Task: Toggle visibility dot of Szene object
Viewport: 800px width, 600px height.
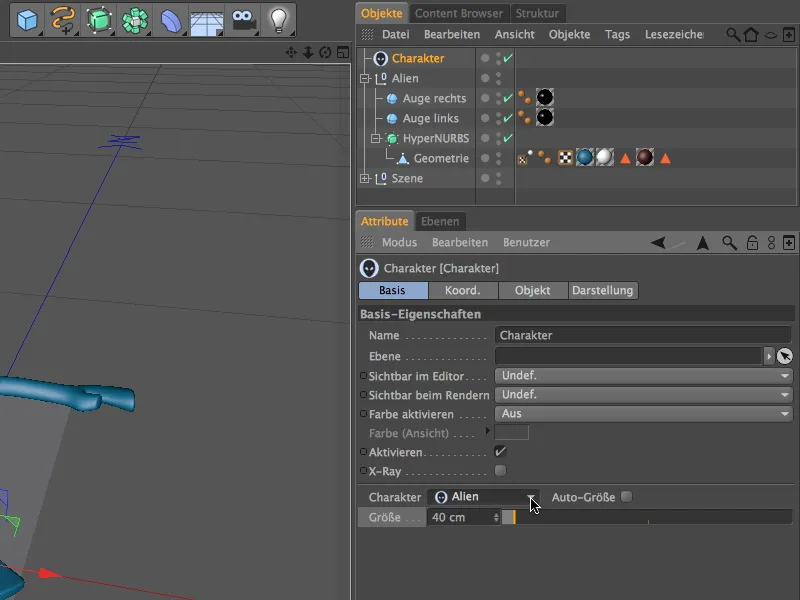Action: coord(485,178)
